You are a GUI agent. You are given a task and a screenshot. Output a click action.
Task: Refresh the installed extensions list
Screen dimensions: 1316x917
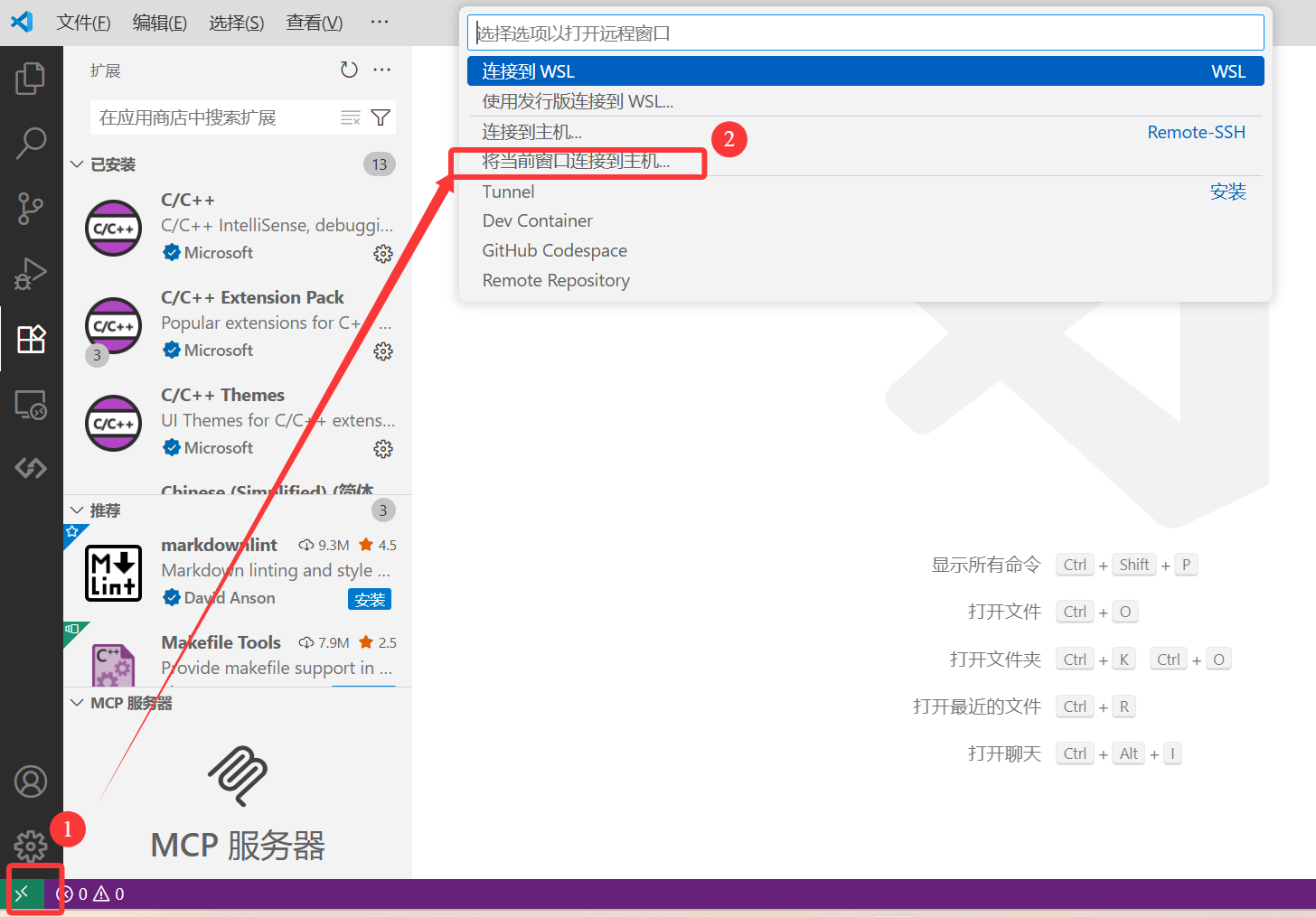coord(349,69)
